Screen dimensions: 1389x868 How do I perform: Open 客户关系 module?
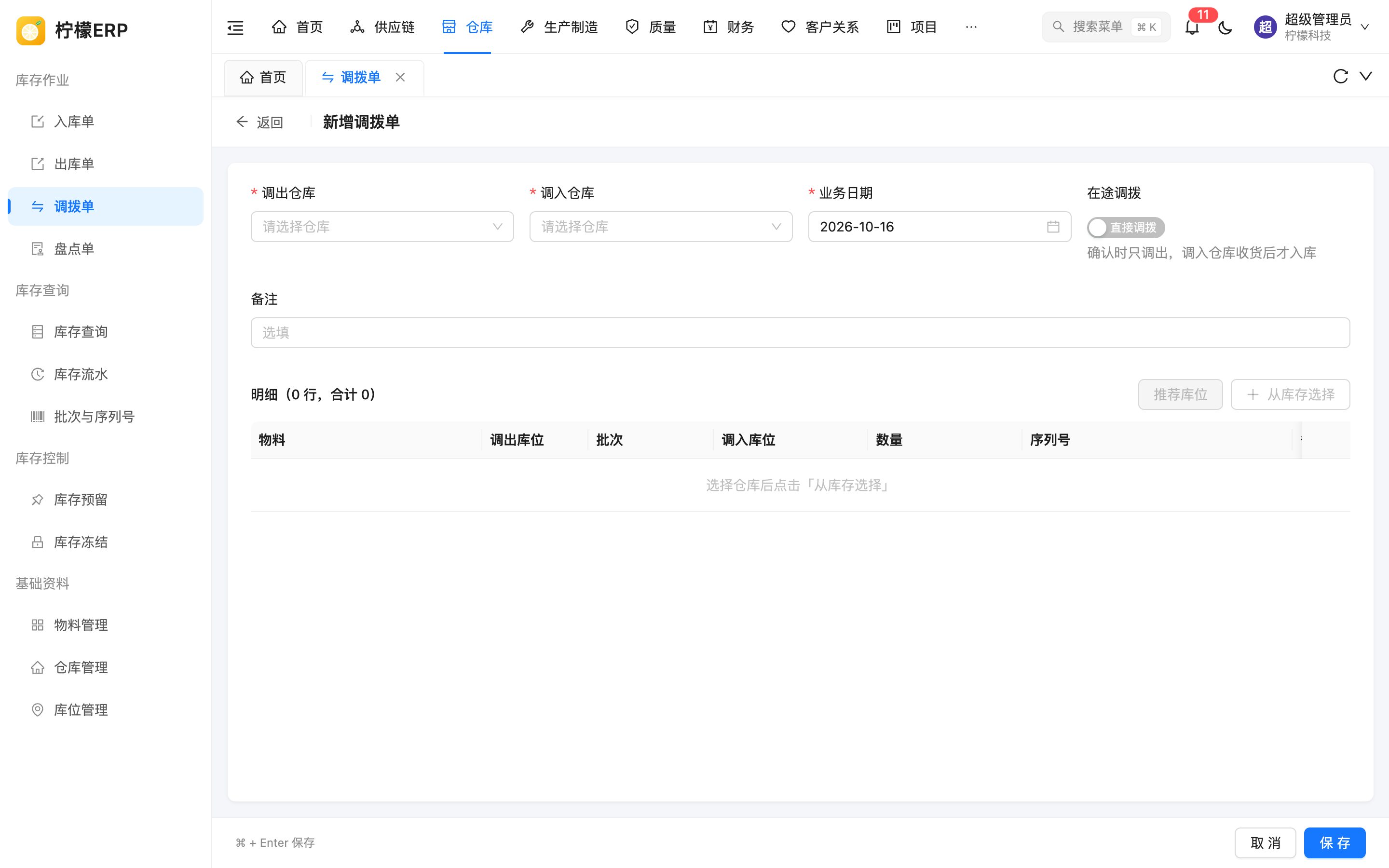click(819, 27)
